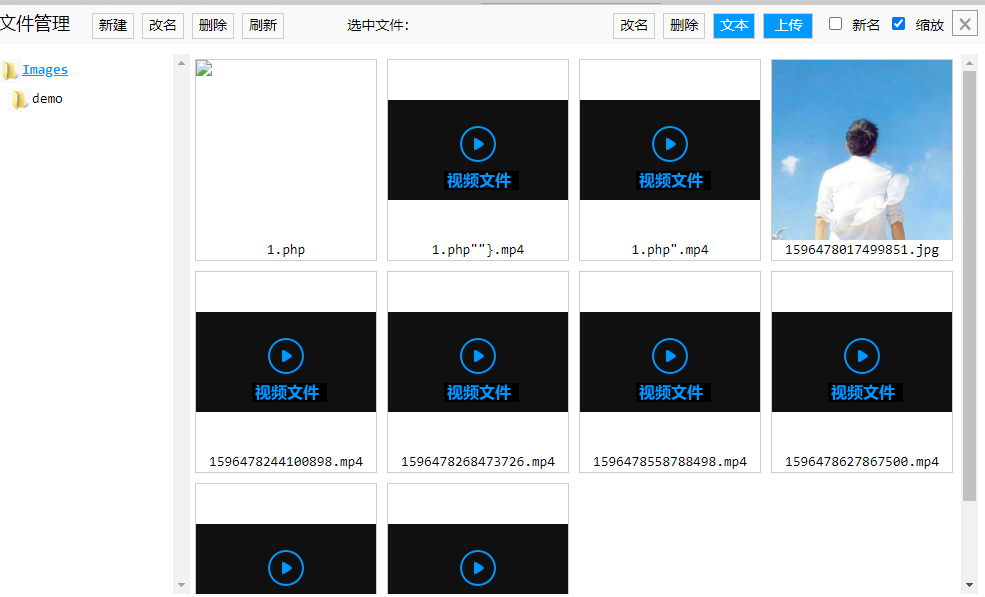Click play icon on 1596478558788498.mp4
The height and width of the screenshot is (597, 985).
670,356
